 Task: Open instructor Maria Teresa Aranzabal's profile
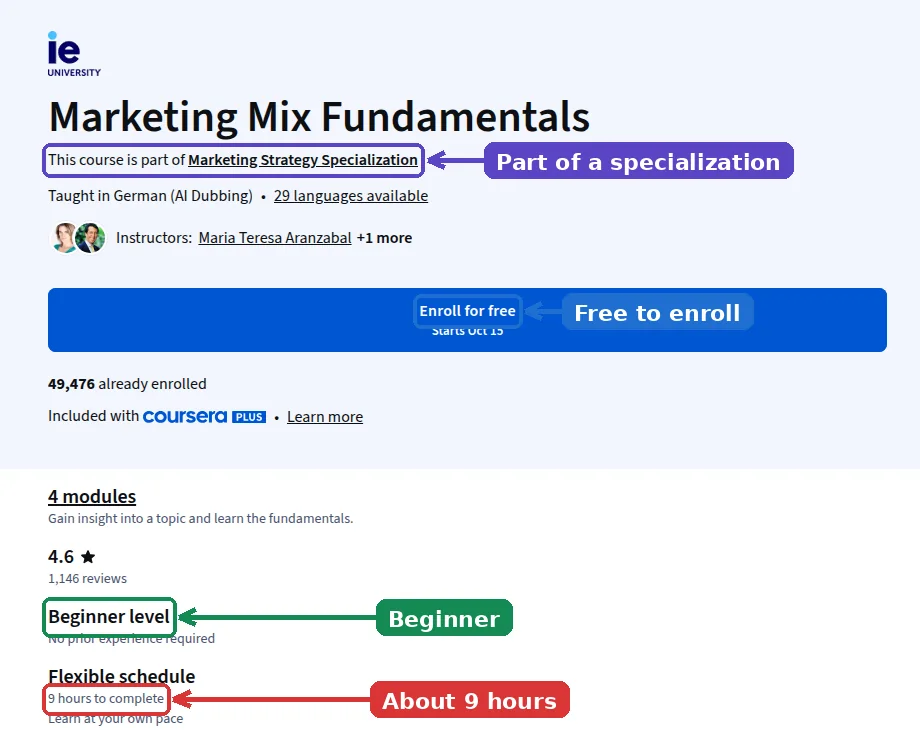tap(275, 238)
